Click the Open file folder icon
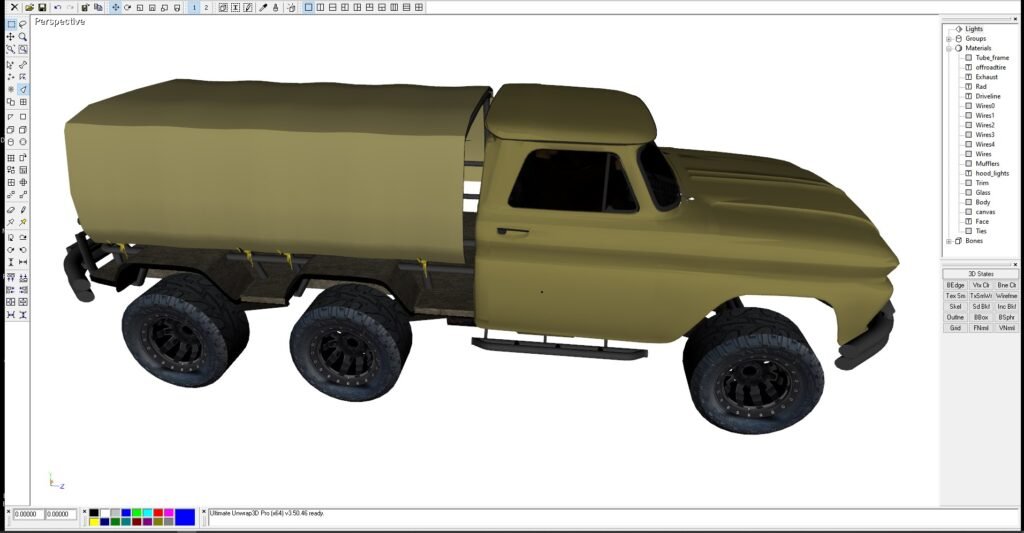This screenshot has width=1024, height=533. coord(30,7)
